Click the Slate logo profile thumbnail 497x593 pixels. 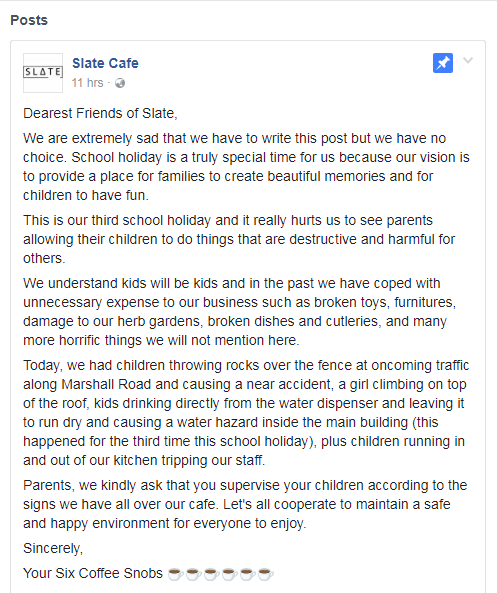[43, 73]
